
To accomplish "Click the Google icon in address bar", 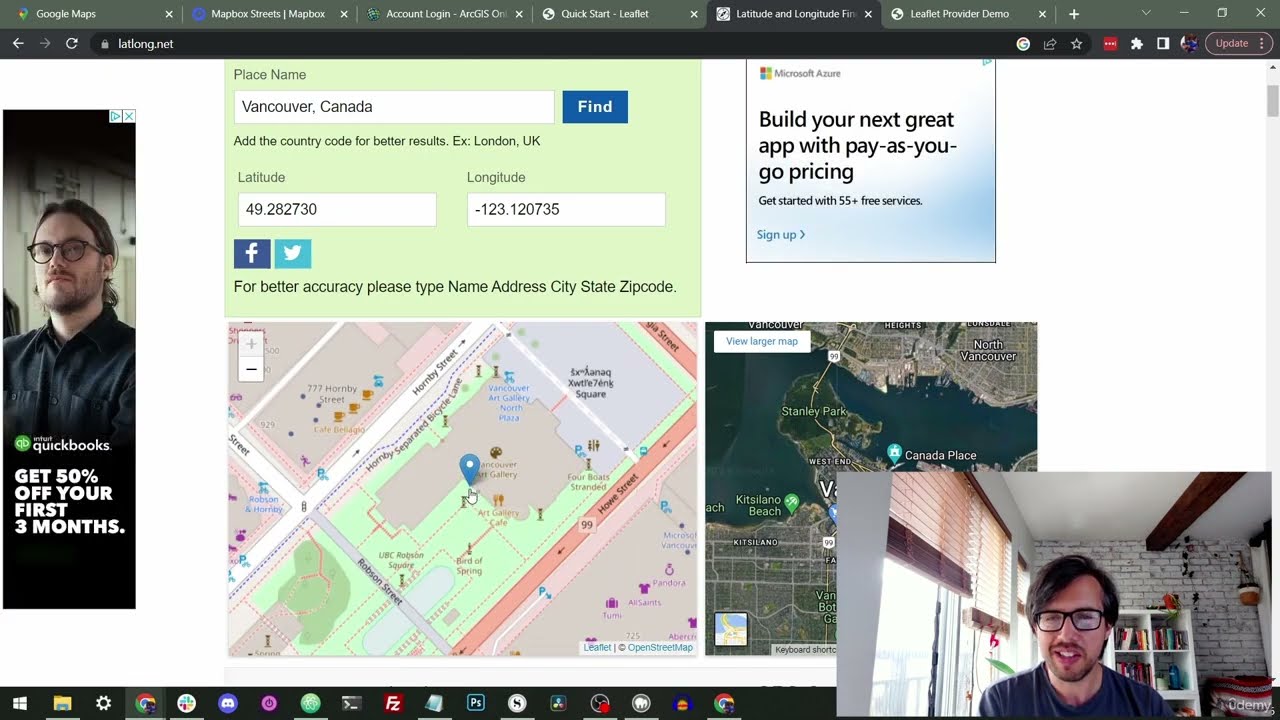I will tap(1023, 44).
